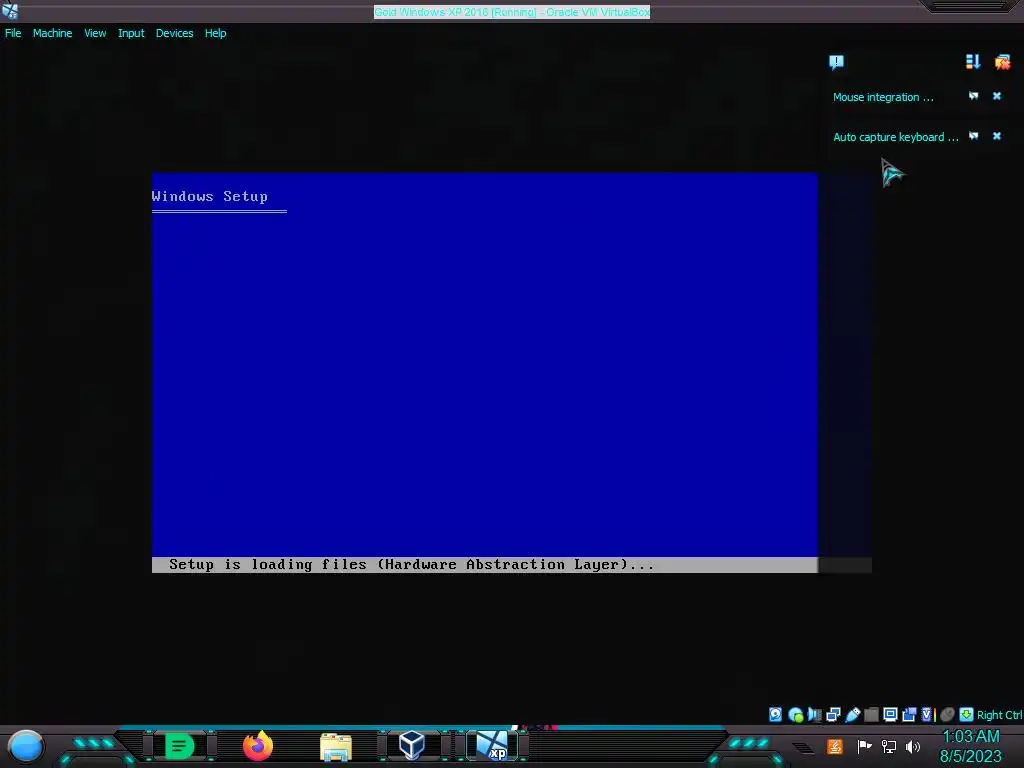Switch to the XP VM taskbar button
Viewport: 1024px width, 768px height.
pos(492,746)
